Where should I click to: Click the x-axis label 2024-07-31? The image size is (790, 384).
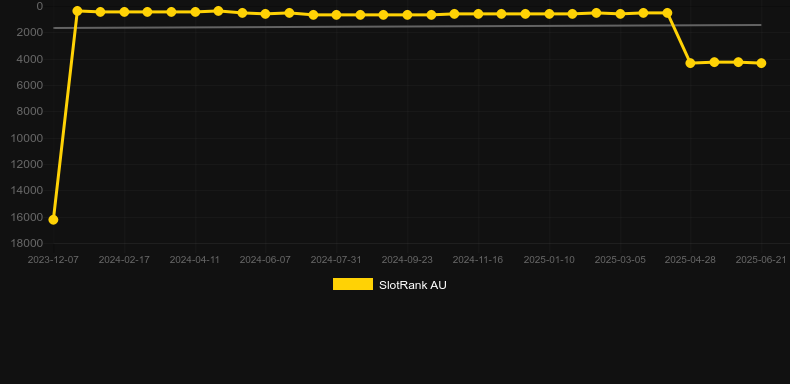336,260
